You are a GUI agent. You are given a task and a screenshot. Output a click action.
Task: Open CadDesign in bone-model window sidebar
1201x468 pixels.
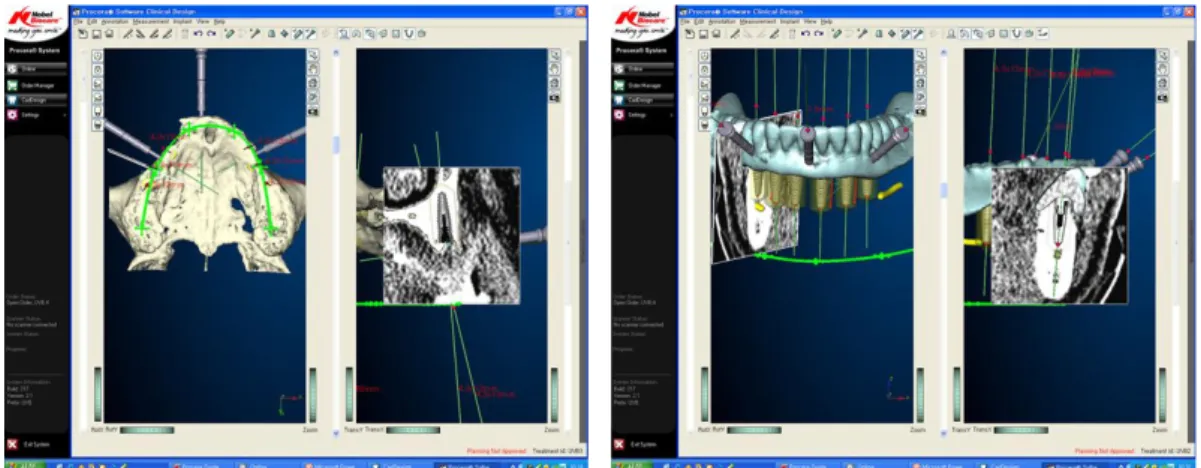coord(36,100)
